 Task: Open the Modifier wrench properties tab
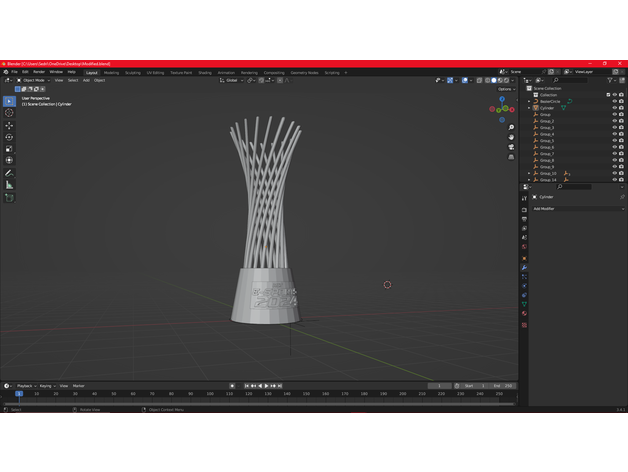click(x=524, y=268)
